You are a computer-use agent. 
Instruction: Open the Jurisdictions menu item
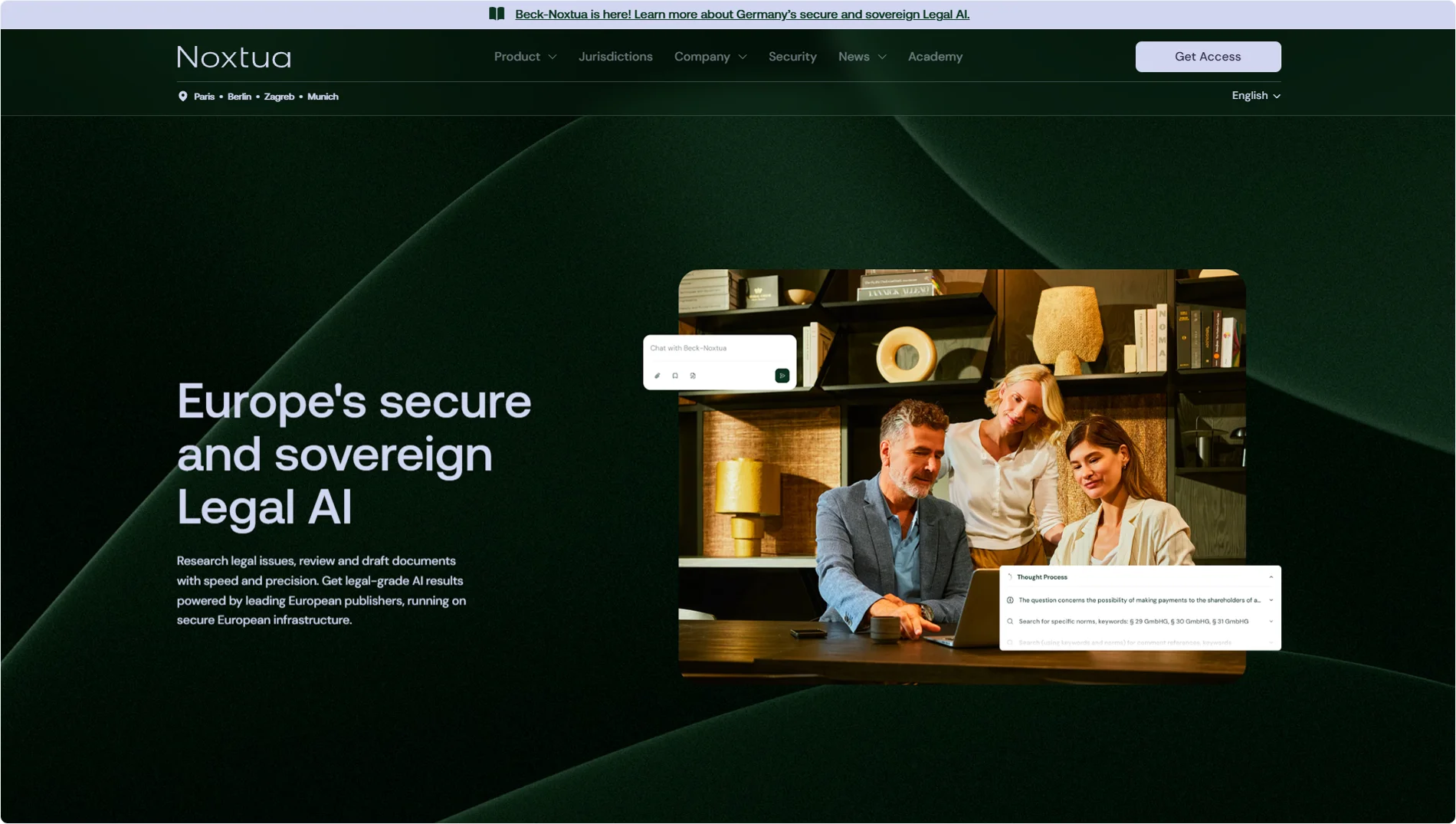pos(615,56)
